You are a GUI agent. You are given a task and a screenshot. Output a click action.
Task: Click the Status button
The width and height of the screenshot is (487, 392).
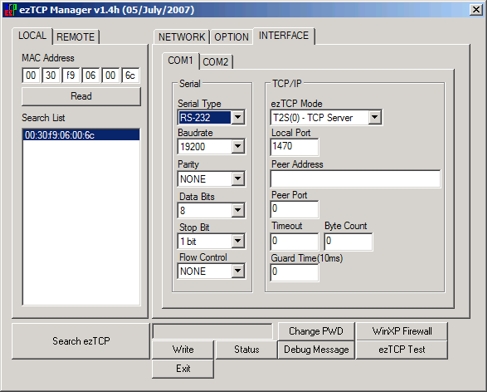(246, 349)
